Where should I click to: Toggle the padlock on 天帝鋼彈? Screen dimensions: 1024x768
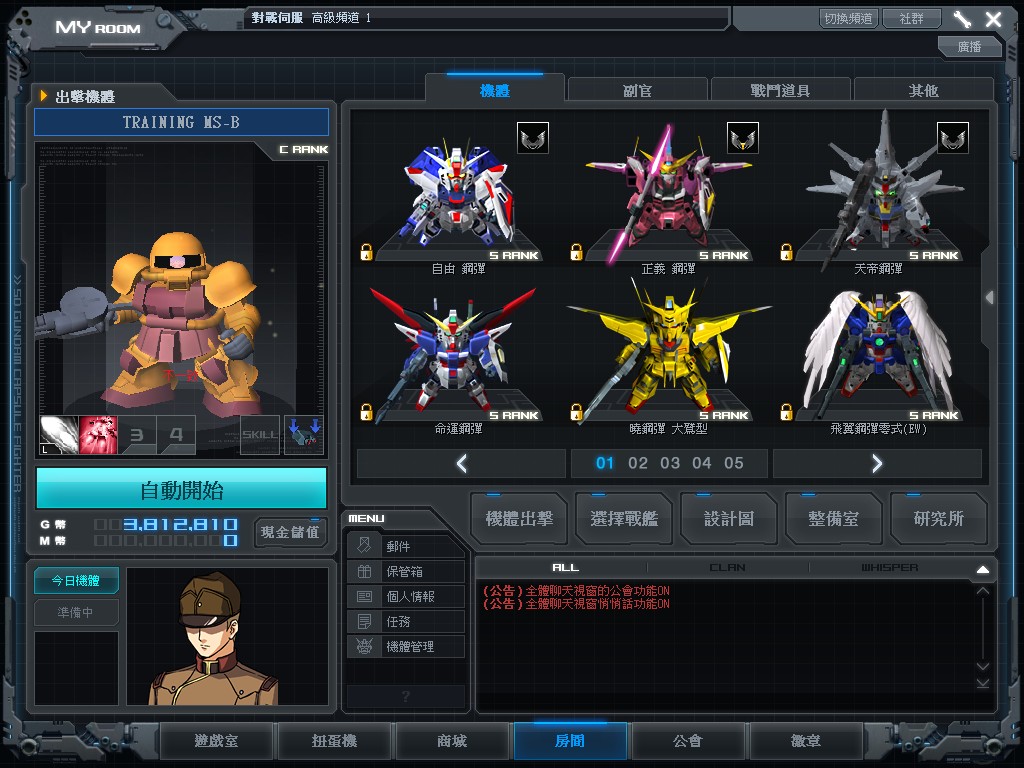point(786,252)
